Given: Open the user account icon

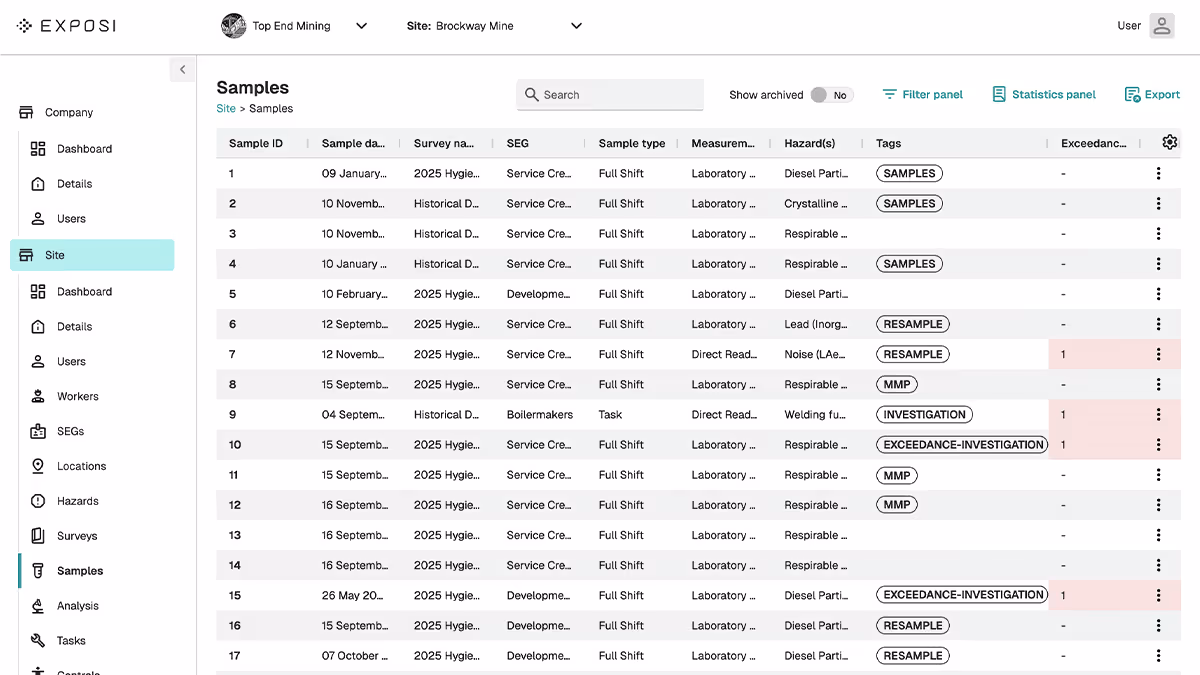Looking at the screenshot, I should pyautogui.click(x=1161, y=25).
